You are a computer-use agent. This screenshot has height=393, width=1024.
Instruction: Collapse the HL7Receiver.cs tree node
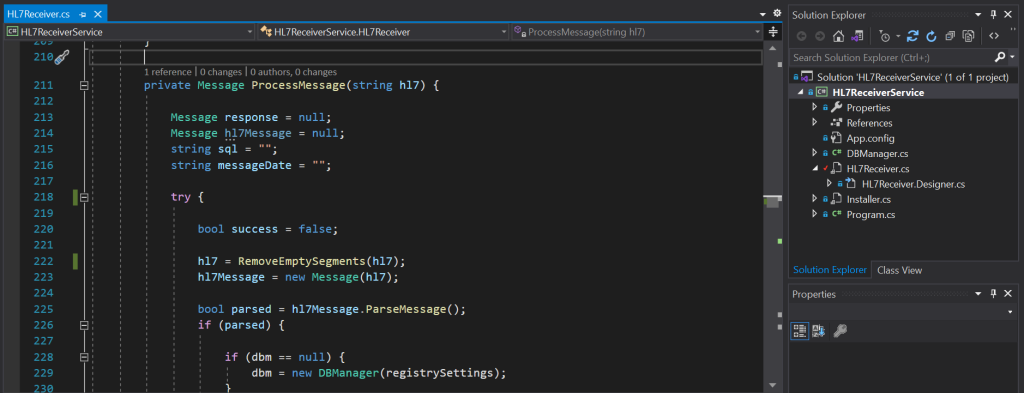(x=814, y=168)
